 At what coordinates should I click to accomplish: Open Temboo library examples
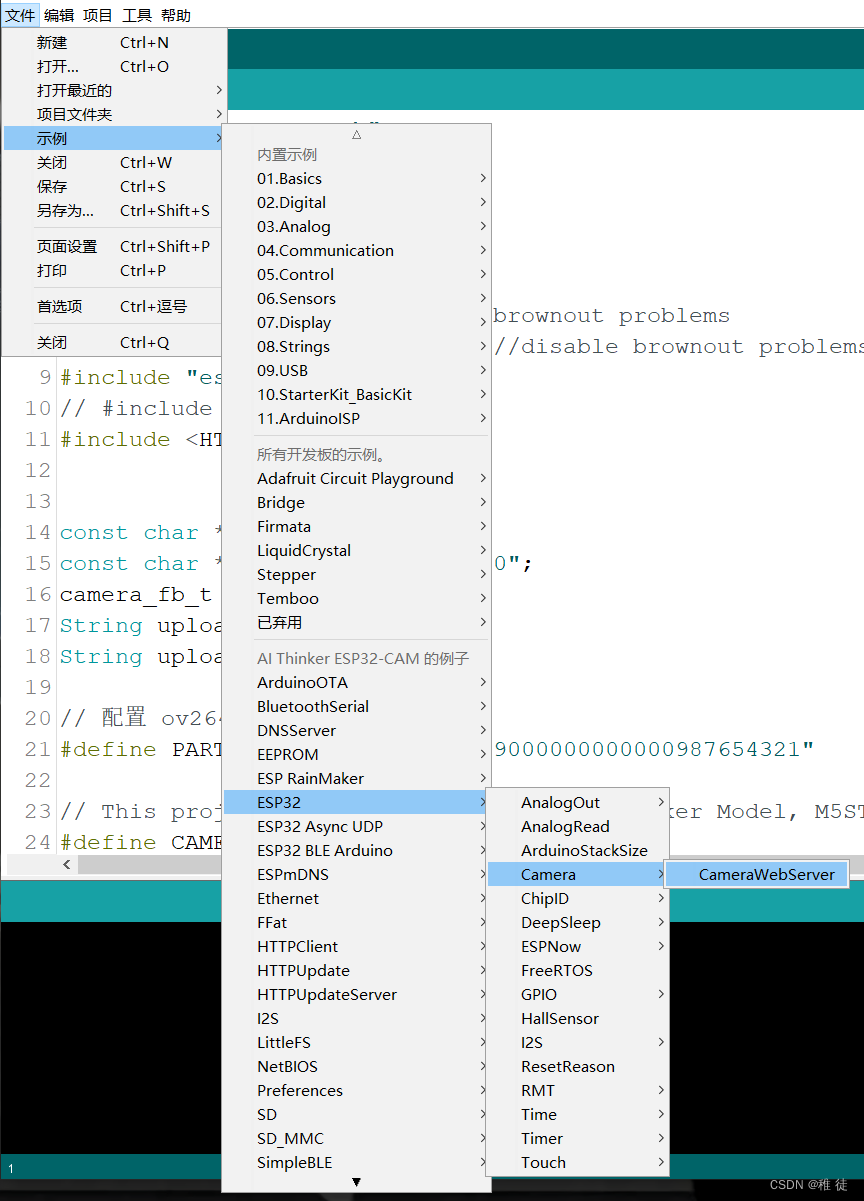(356, 599)
